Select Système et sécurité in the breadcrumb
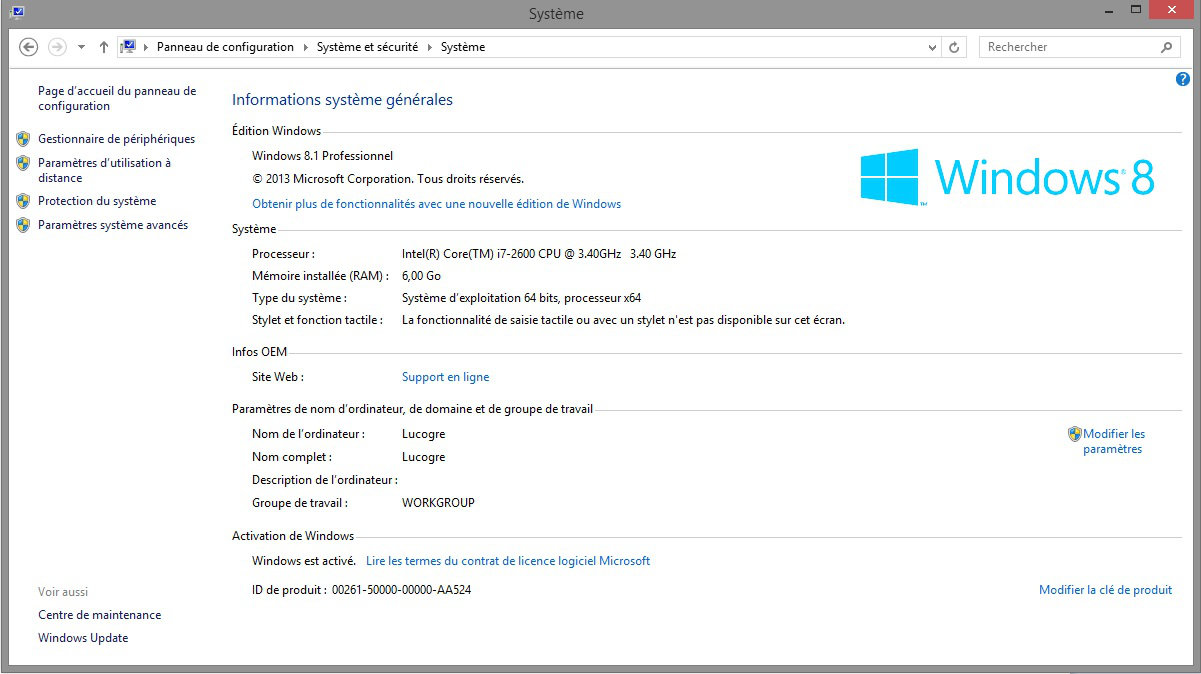The width and height of the screenshot is (1201, 674). click(368, 47)
